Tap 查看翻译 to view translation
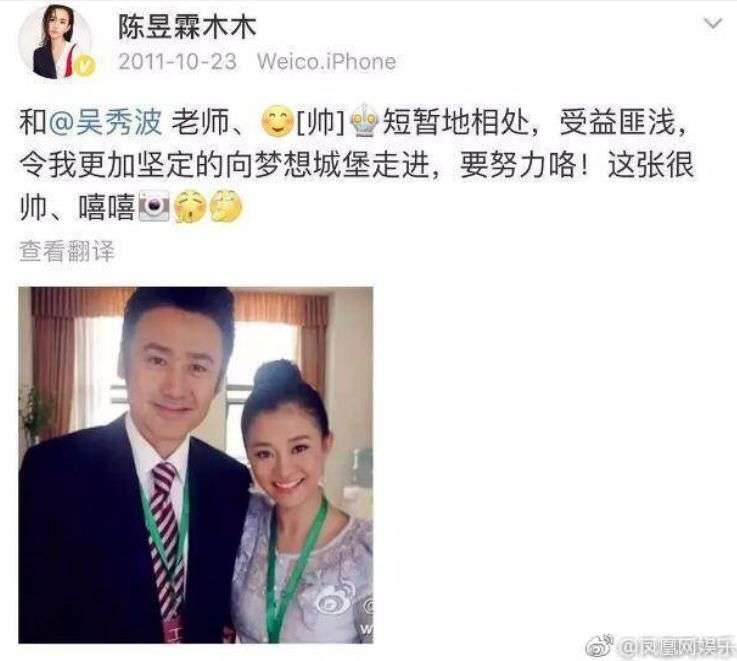The height and width of the screenshot is (661, 737). (67, 251)
